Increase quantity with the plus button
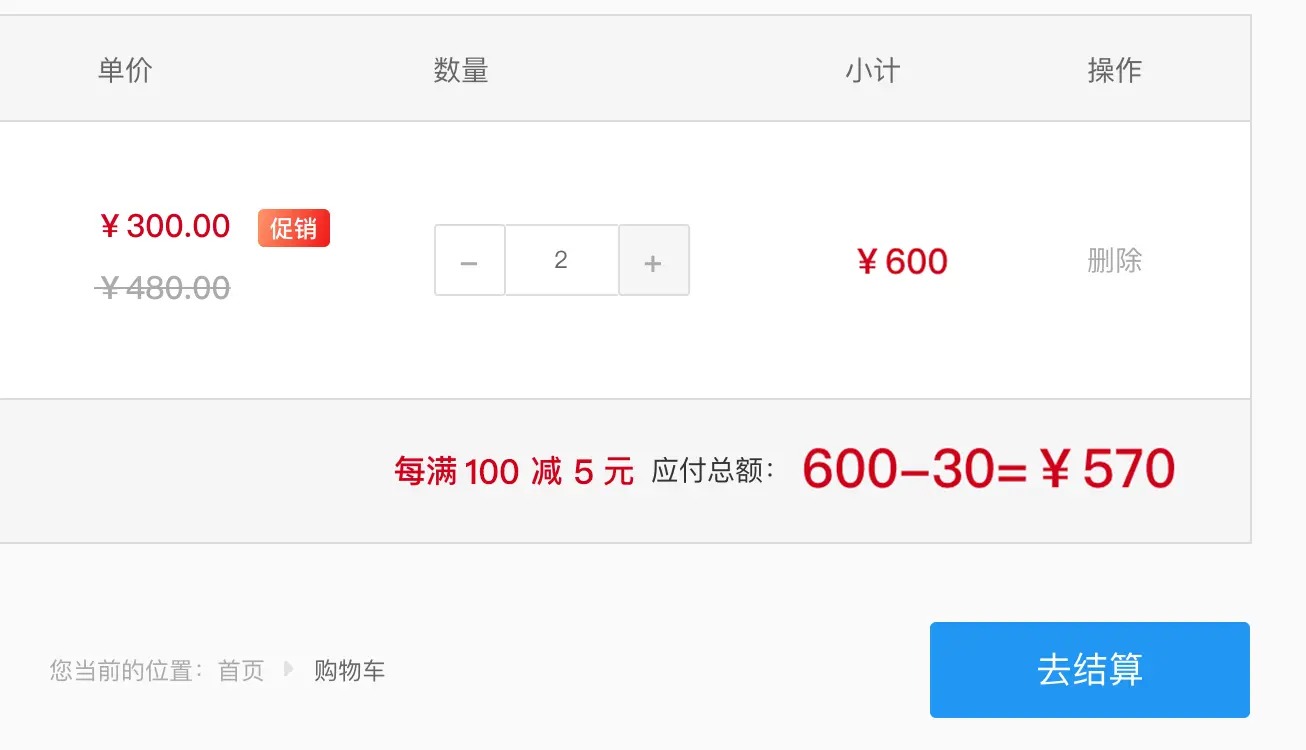 pyautogui.click(x=654, y=260)
